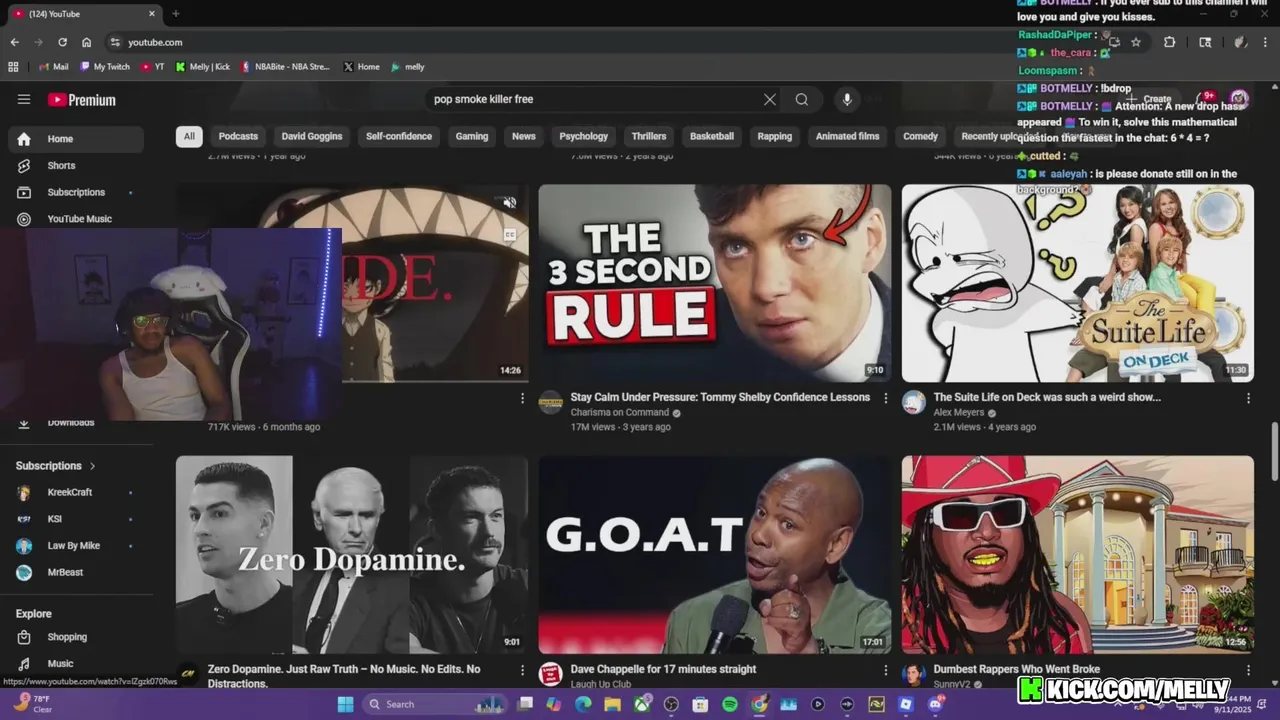Select the Basketball filter chip
Image resolution: width=1280 pixels, height=720 pixels.
click(712, 136)
